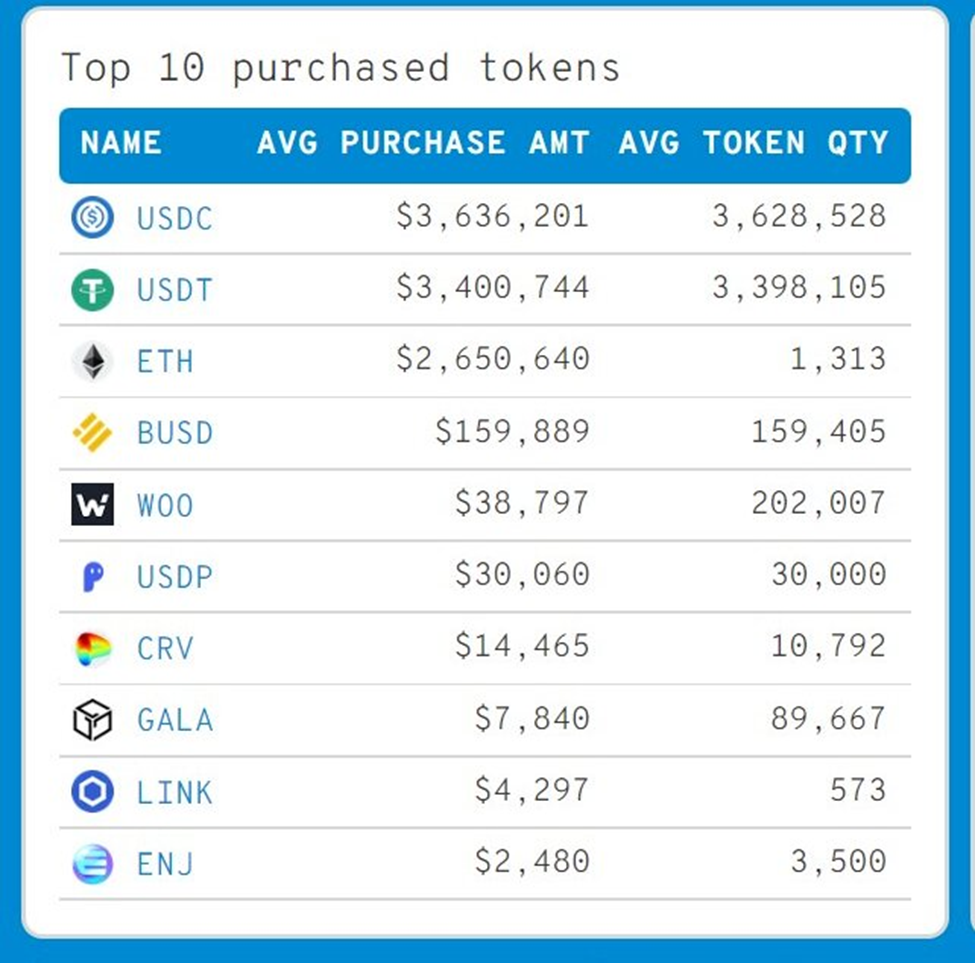Sort by AVG TOKEN QTY header
The image size is (975, 963).
[753, 143]
